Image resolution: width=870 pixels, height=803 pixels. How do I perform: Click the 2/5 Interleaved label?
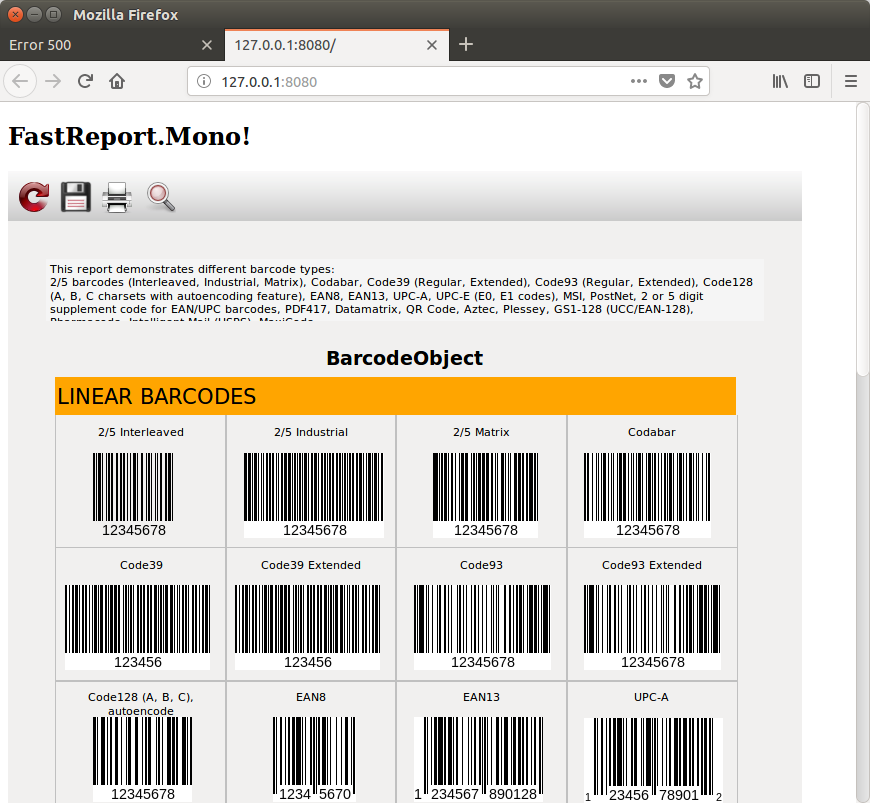coord(141,432)
